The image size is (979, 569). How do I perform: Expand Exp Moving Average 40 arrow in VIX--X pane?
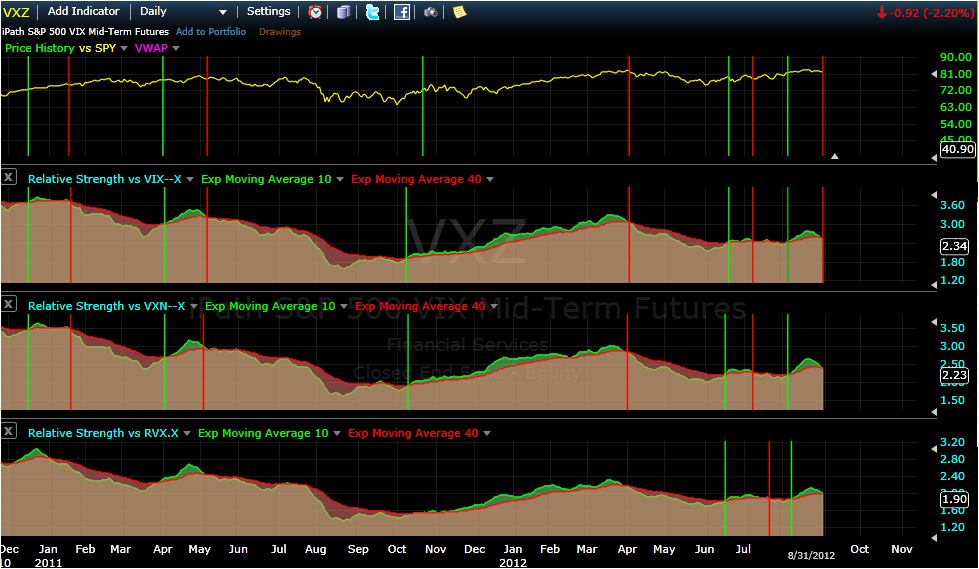(x=490, y=180)
